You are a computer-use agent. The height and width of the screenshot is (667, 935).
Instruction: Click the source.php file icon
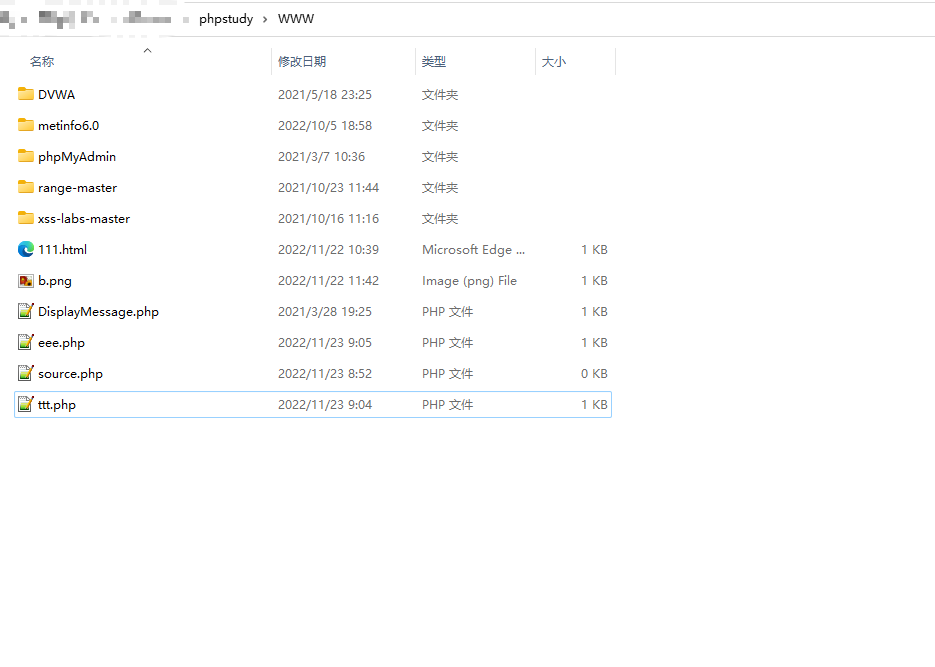tap(26, 373)
